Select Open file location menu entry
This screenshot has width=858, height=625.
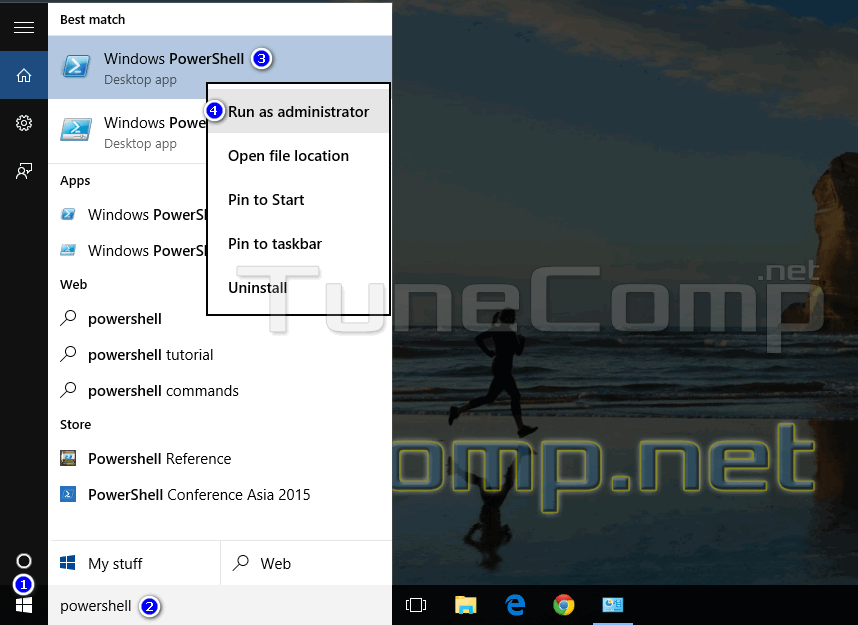(x=298, y=156)
